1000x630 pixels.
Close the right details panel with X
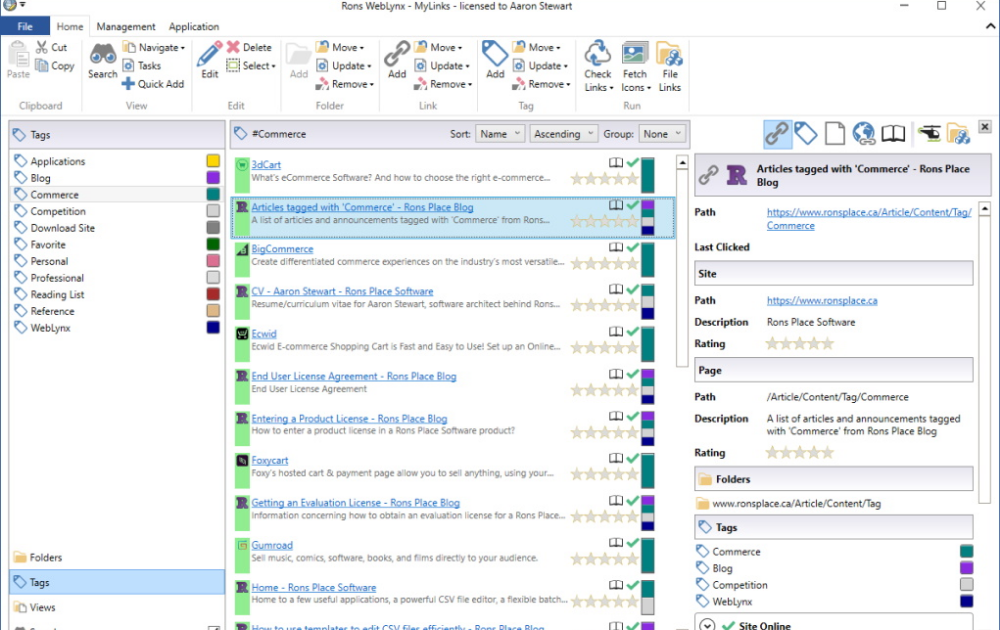tap(985, 127)
